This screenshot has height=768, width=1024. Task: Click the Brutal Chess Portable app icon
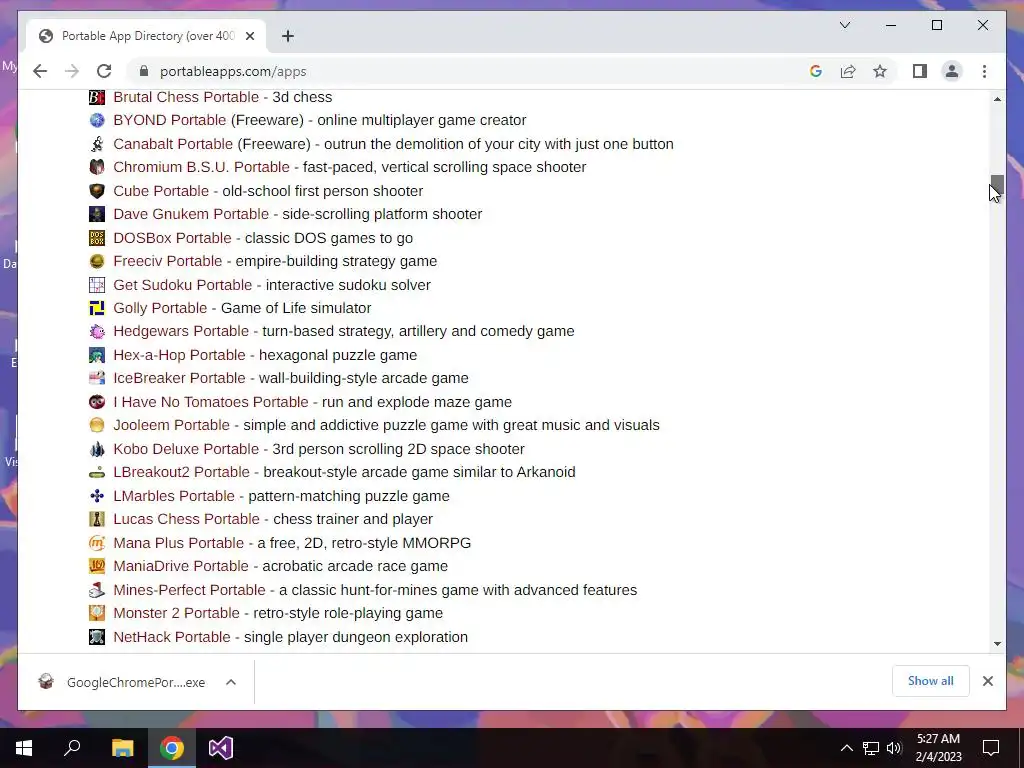click(97, 97)
